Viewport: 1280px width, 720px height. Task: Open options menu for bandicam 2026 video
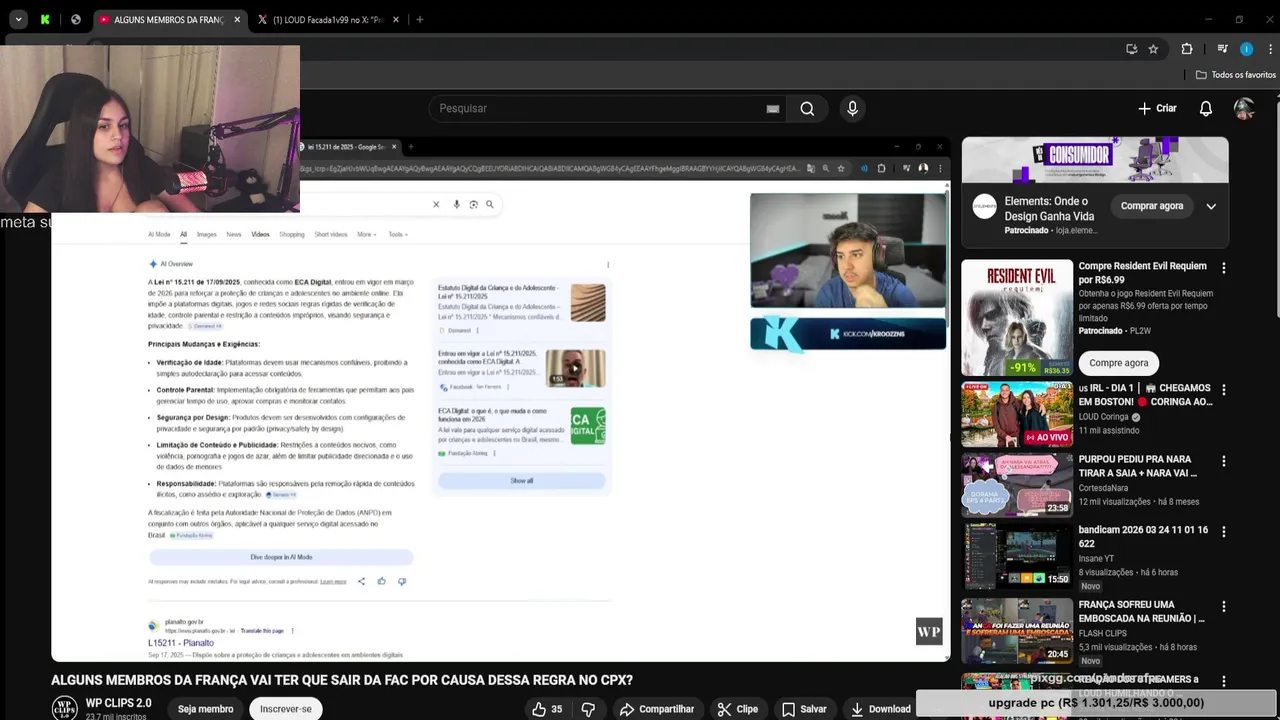coord(1223,532)
